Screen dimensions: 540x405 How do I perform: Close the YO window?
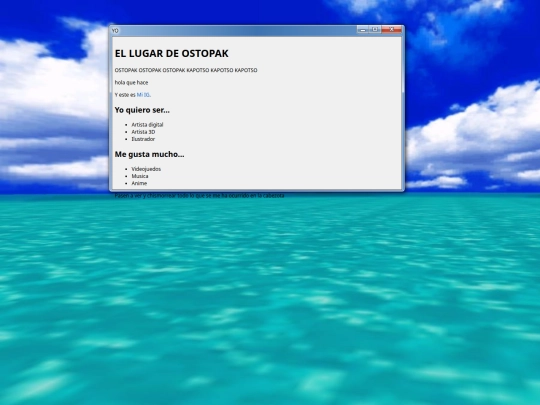pos(391,30)
